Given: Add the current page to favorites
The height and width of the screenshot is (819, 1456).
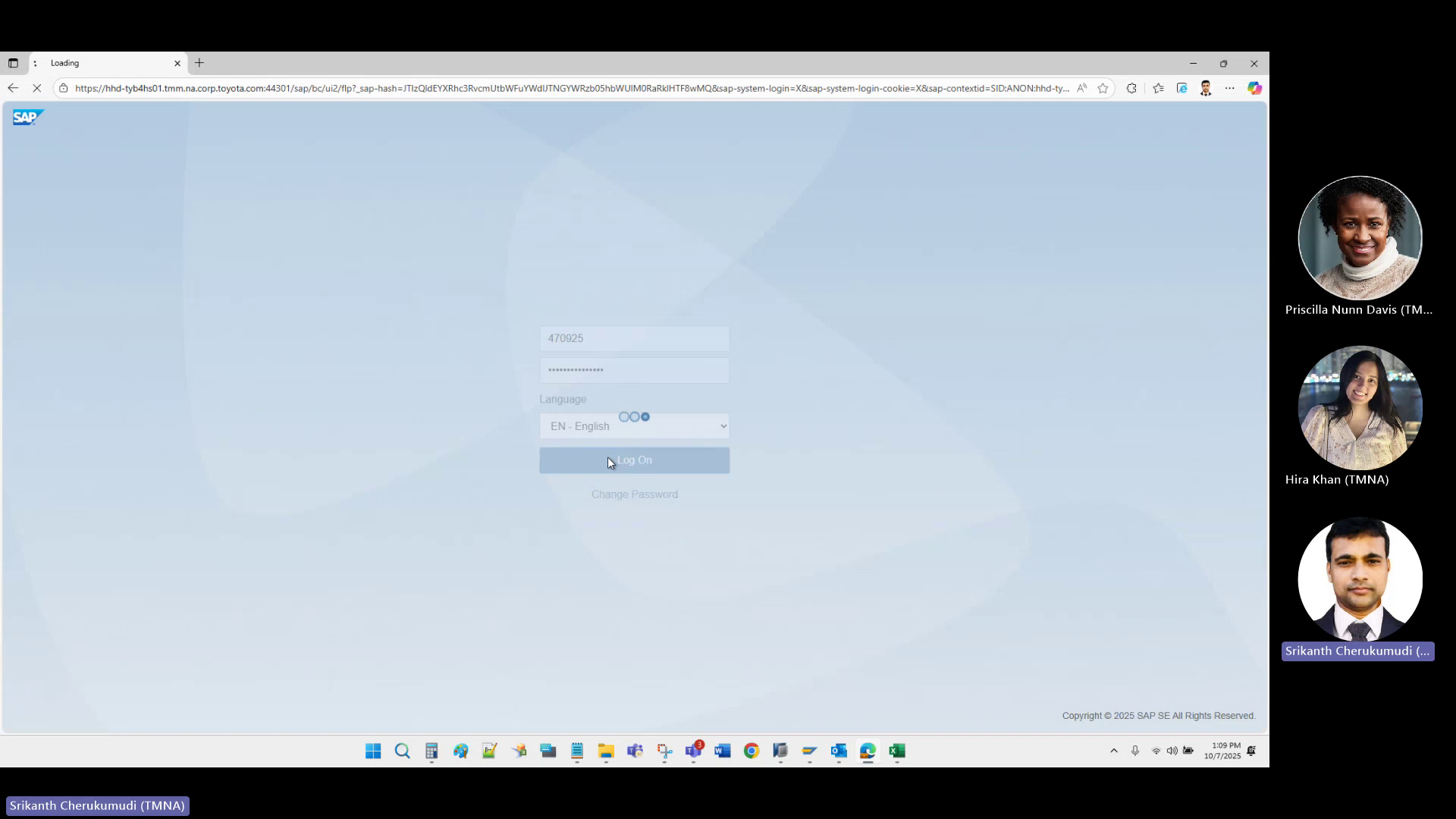Looking at the screenshot, I should (1103, 88).
